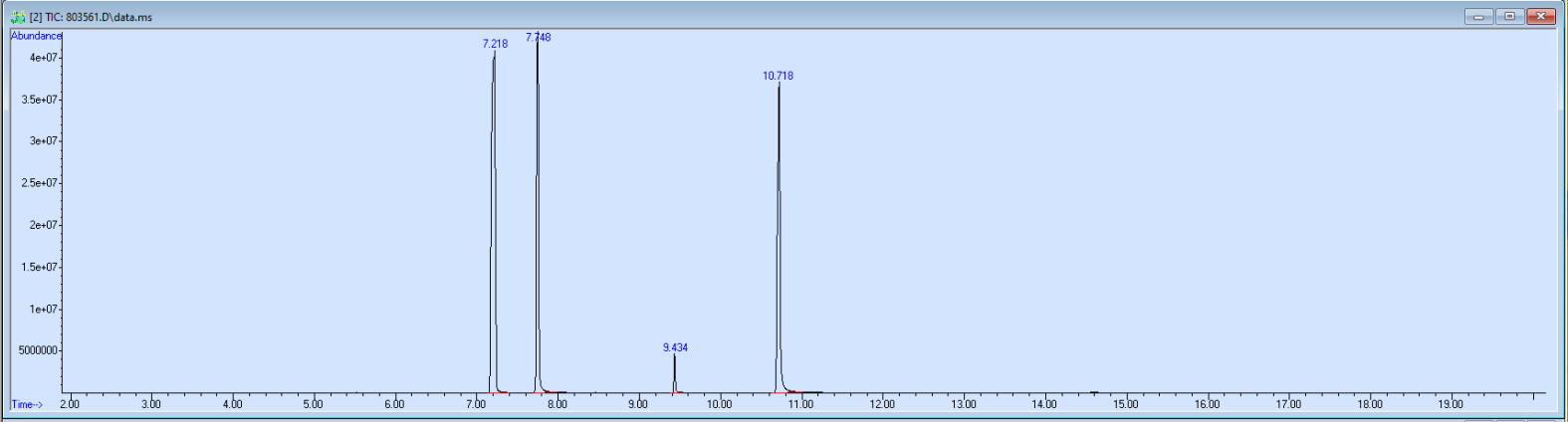Click the 1e+07 abundance tick label
Viewport: 1568px width, 422px height.
coord(43,310)
